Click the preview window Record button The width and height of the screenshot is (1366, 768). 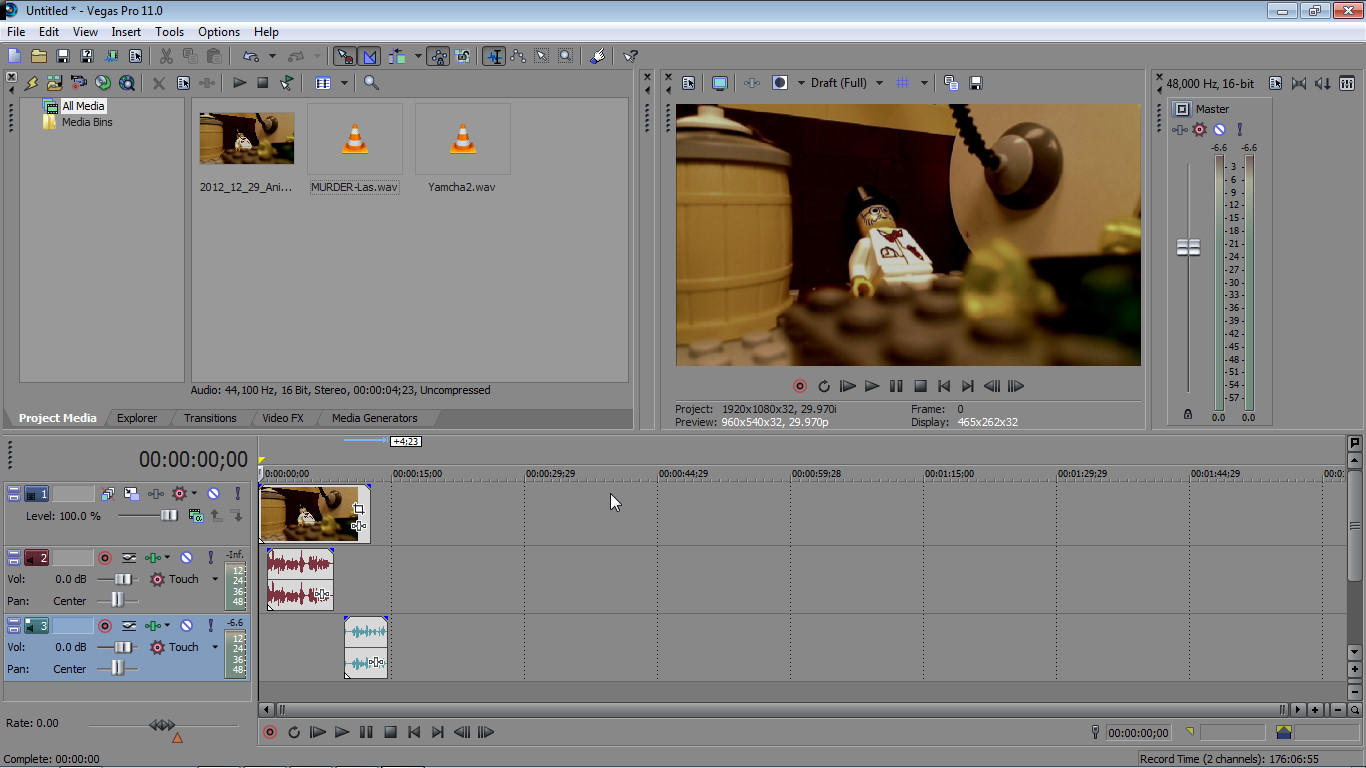(x=800, y=386)
